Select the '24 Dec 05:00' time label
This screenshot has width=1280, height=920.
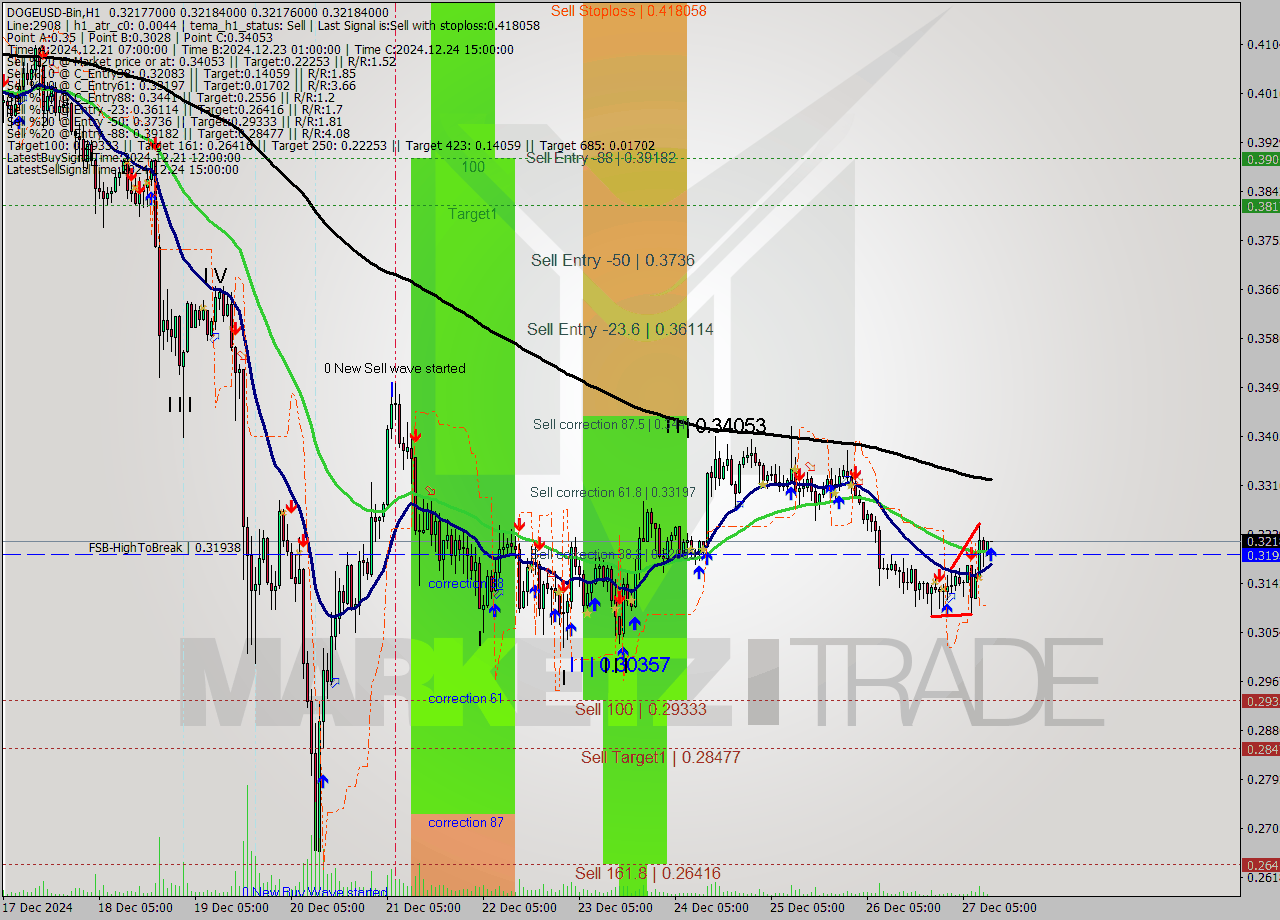click(x=711, y=908)
